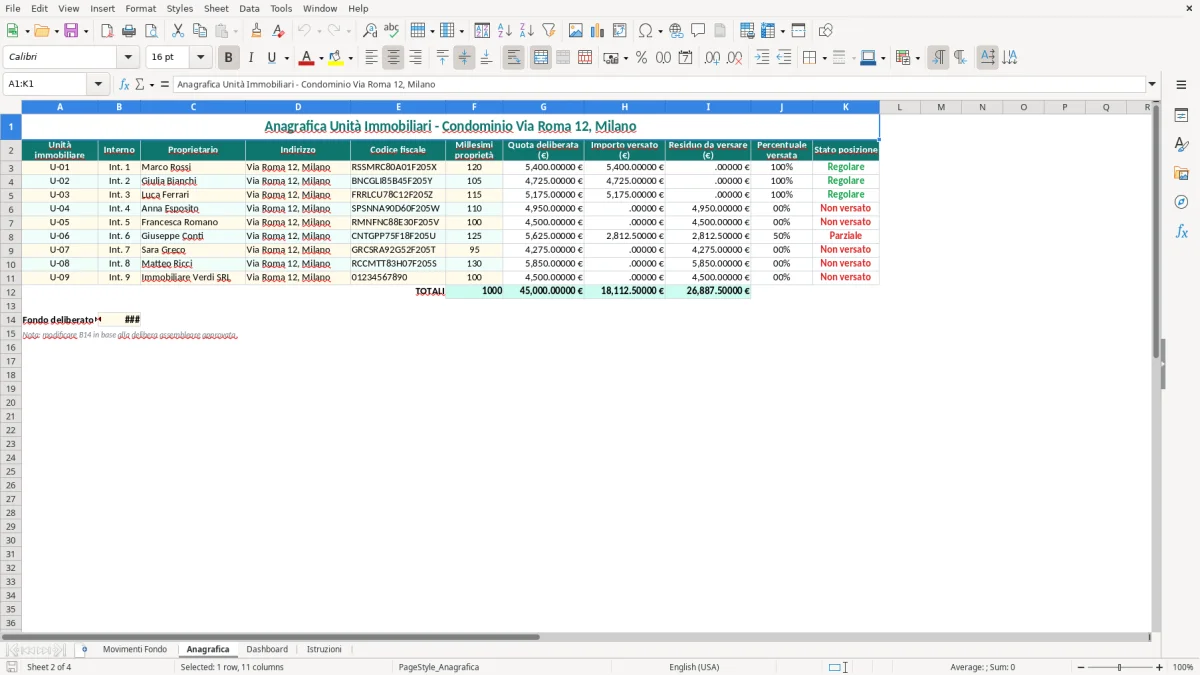
Task: Click Increase Indent icon
Action: coord(762,58)
